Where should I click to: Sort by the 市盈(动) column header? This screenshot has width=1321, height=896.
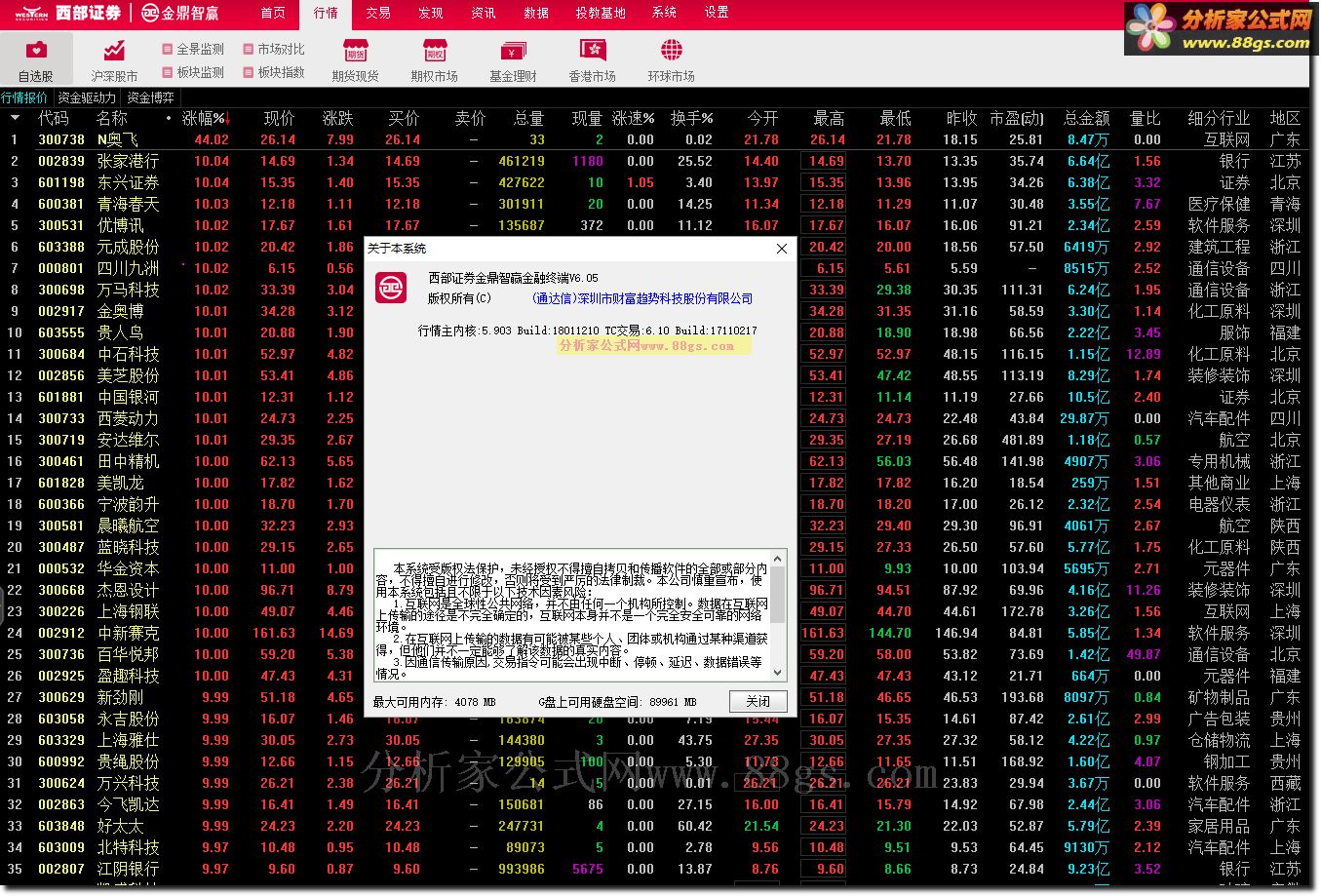[1017, 118]
